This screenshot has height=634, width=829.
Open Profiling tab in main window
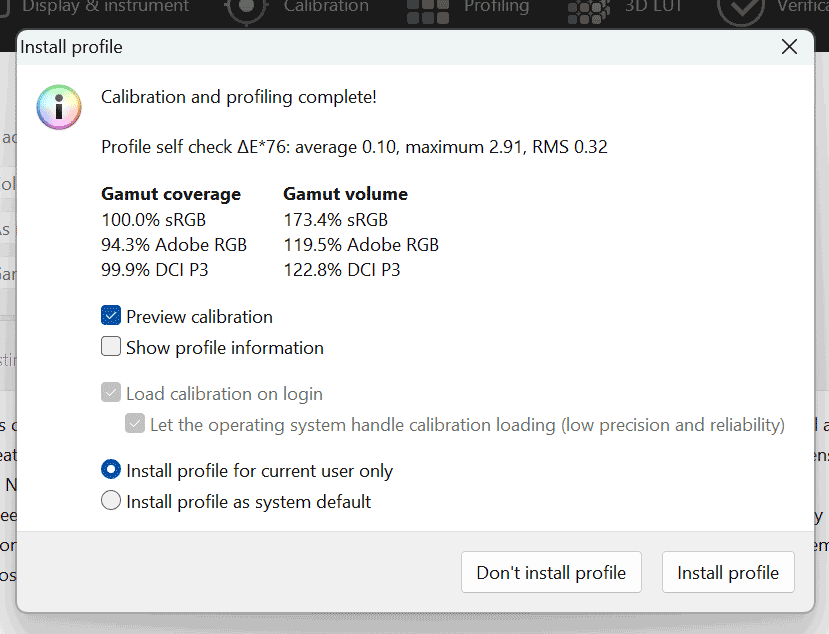coord(496,6)
